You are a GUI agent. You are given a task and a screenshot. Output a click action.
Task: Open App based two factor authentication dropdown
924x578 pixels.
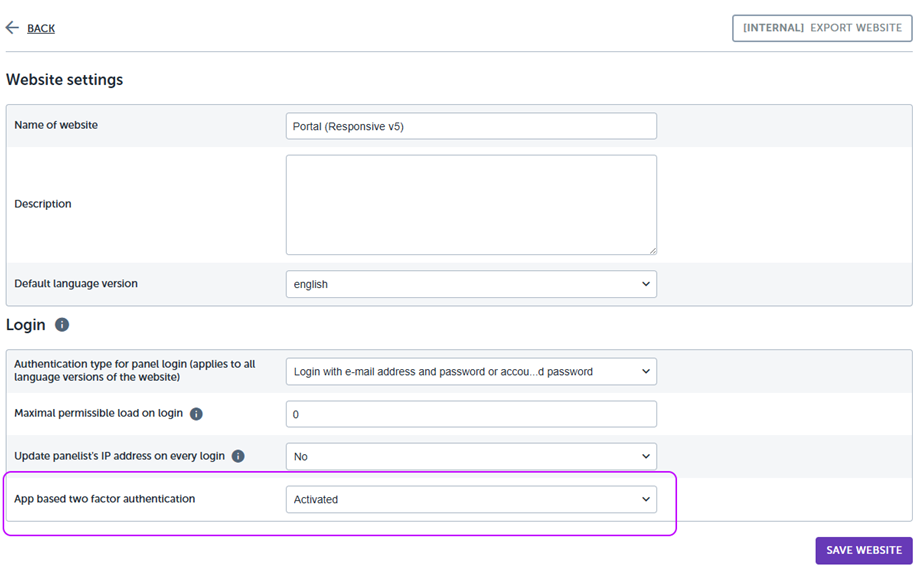click(x=471, y=499)
